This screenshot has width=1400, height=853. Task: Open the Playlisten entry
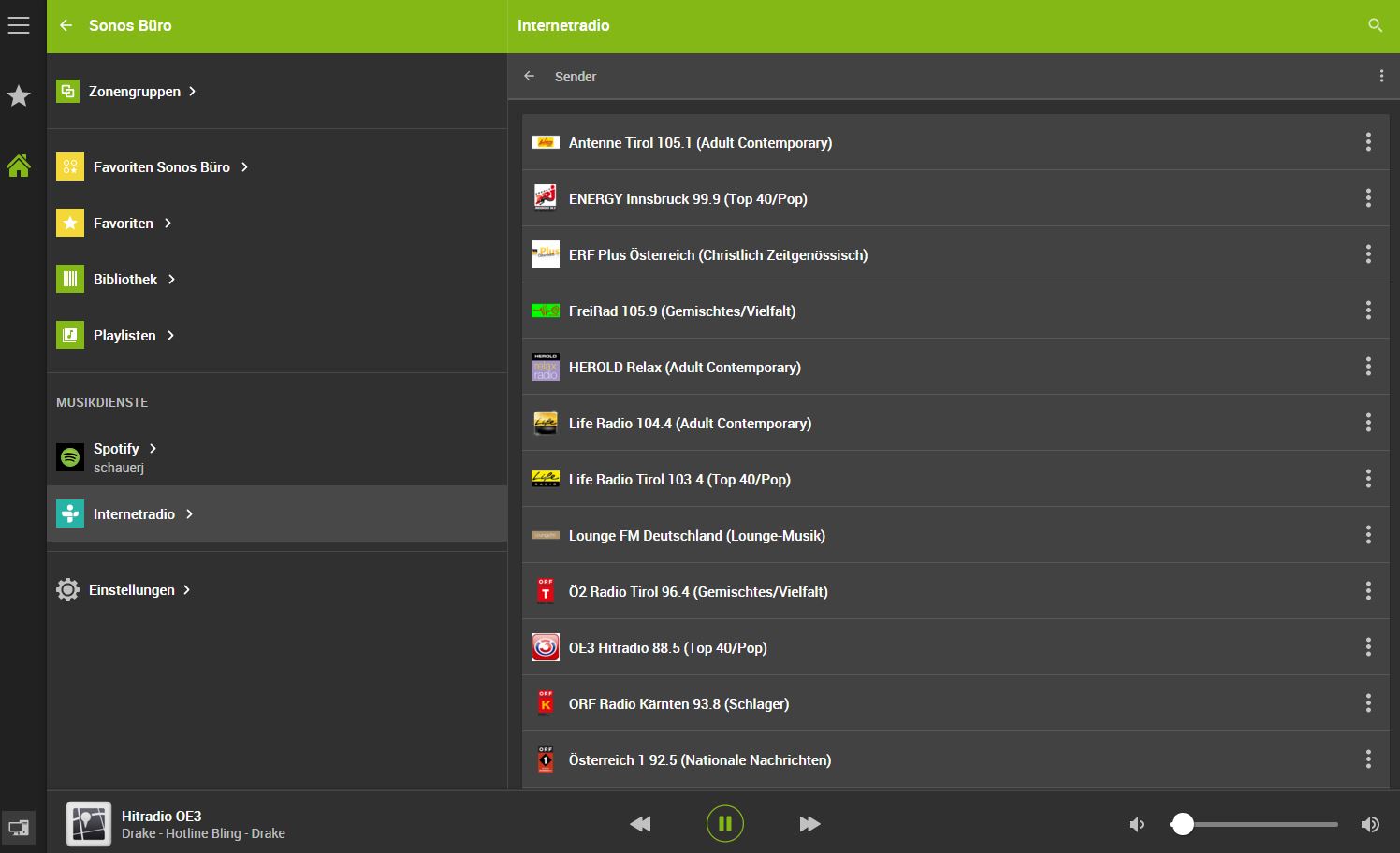tap(277, 335)
